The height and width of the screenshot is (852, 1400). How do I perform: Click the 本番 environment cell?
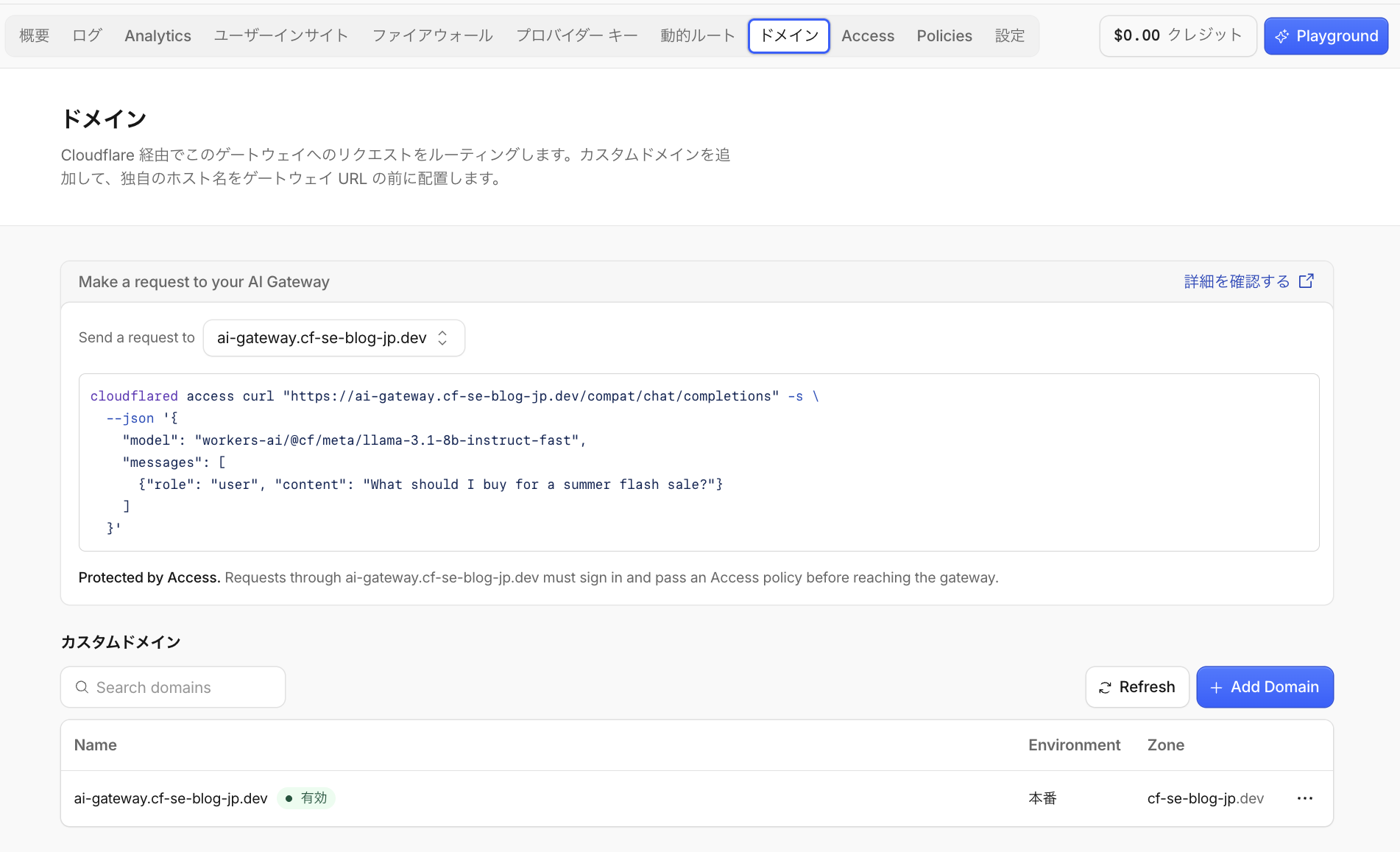point(1042,798)
